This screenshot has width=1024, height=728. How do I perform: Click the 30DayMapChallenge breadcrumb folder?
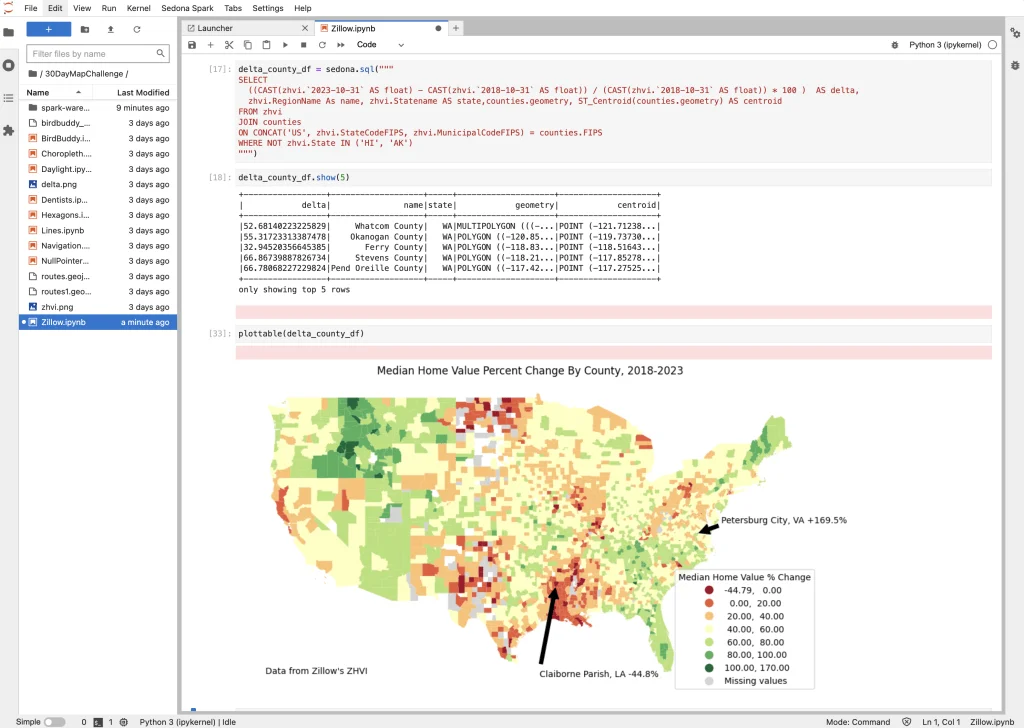tap(84, 74)
